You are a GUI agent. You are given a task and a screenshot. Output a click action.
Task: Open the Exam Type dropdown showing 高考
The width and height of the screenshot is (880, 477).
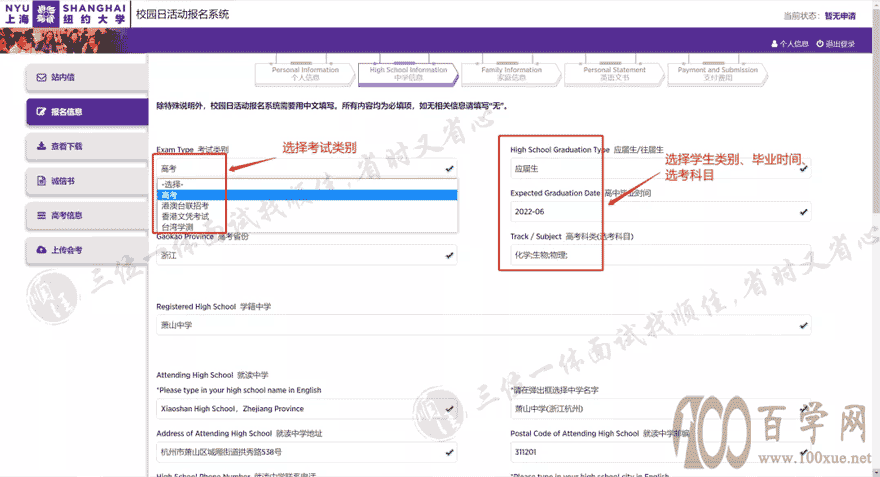point(306,168)
